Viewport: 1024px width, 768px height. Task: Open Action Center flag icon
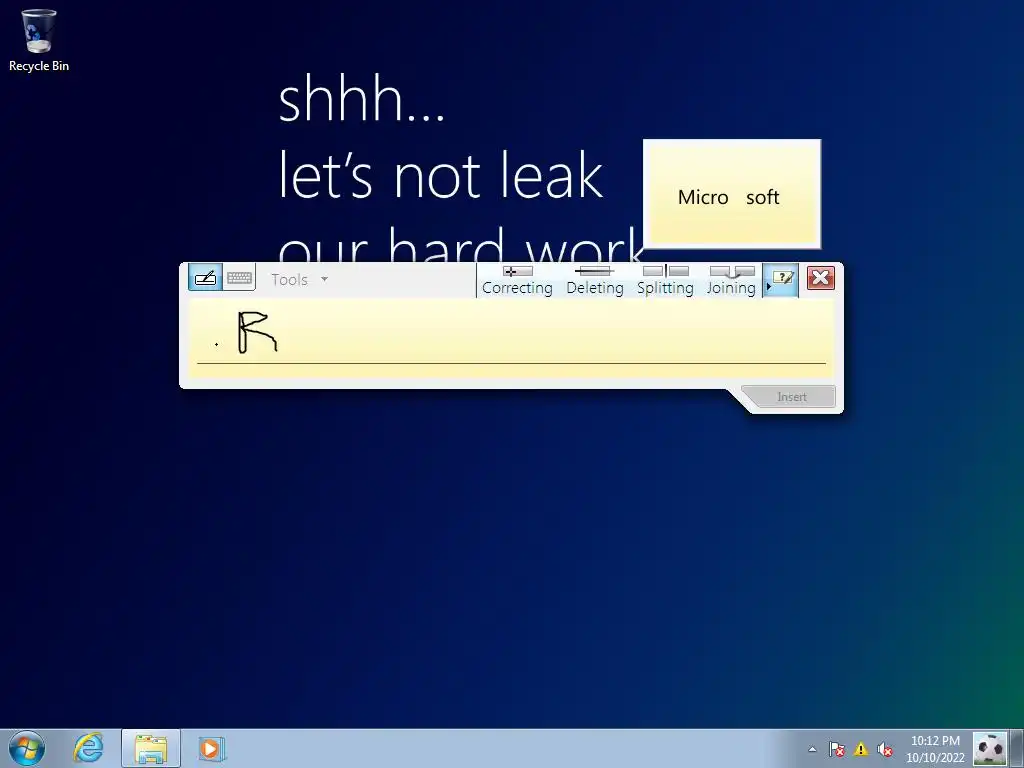click(x=837, y=749)
